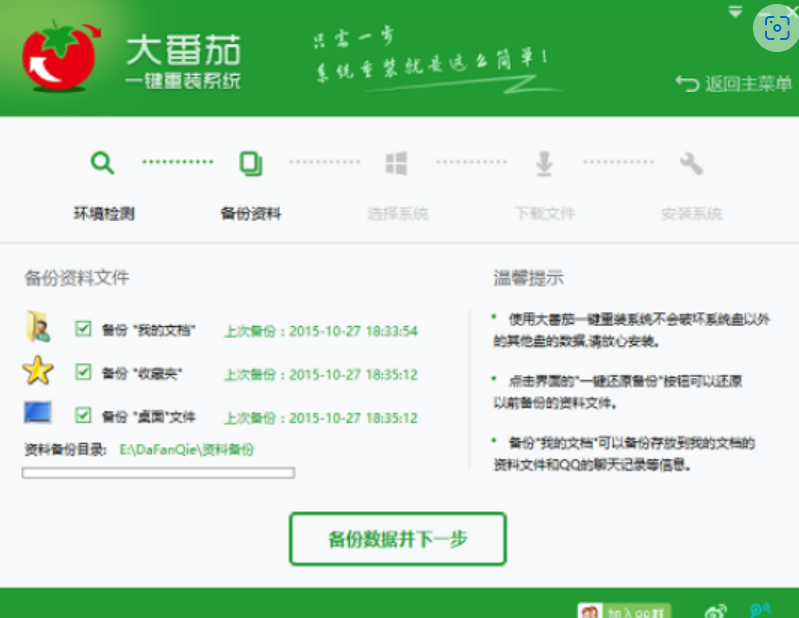Screen dimensions: 799x618
Task: Click the 备份资料 copy step icon
Action: pyautogui.click(x=250, y=163)
